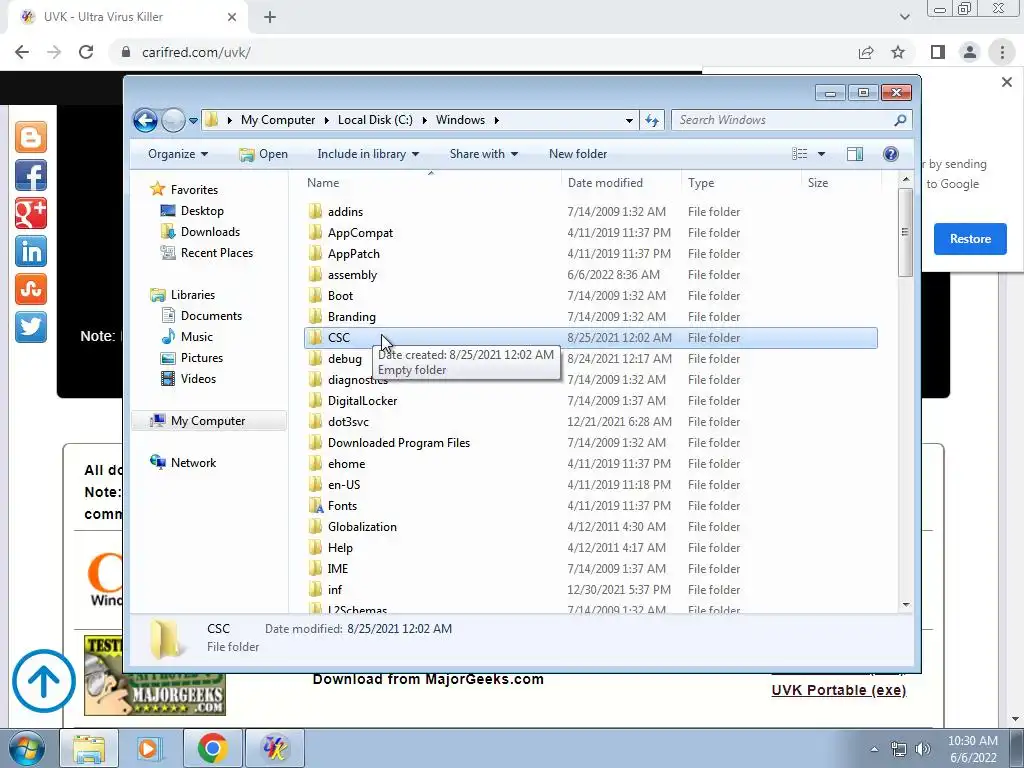Click the scroll-to-top arrow circle
The height and width of the screenshot is (768, 1024).
[44, 680]
